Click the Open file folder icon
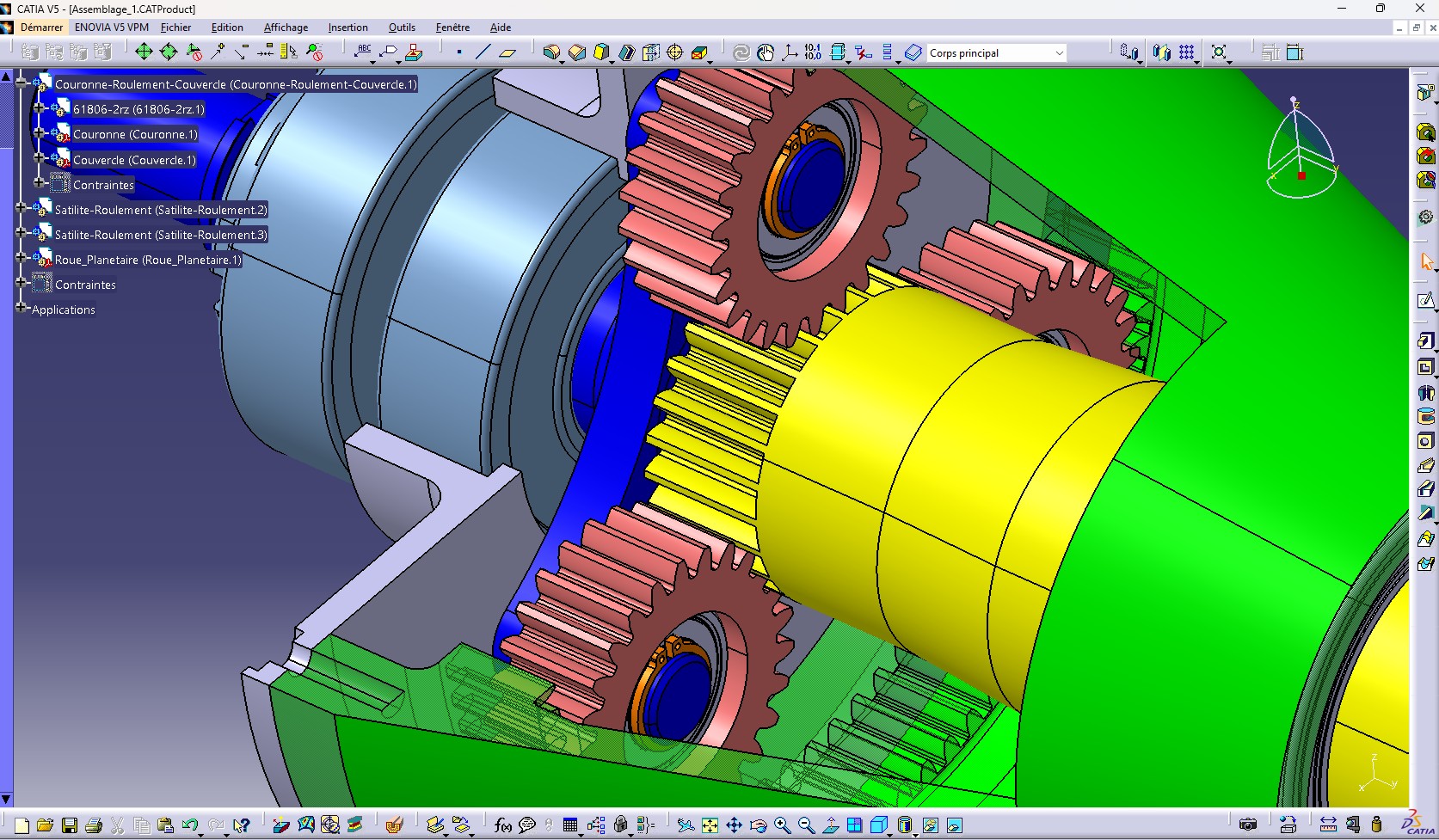This screenshot has width=1439, height=840. click(x=46, y=825)
